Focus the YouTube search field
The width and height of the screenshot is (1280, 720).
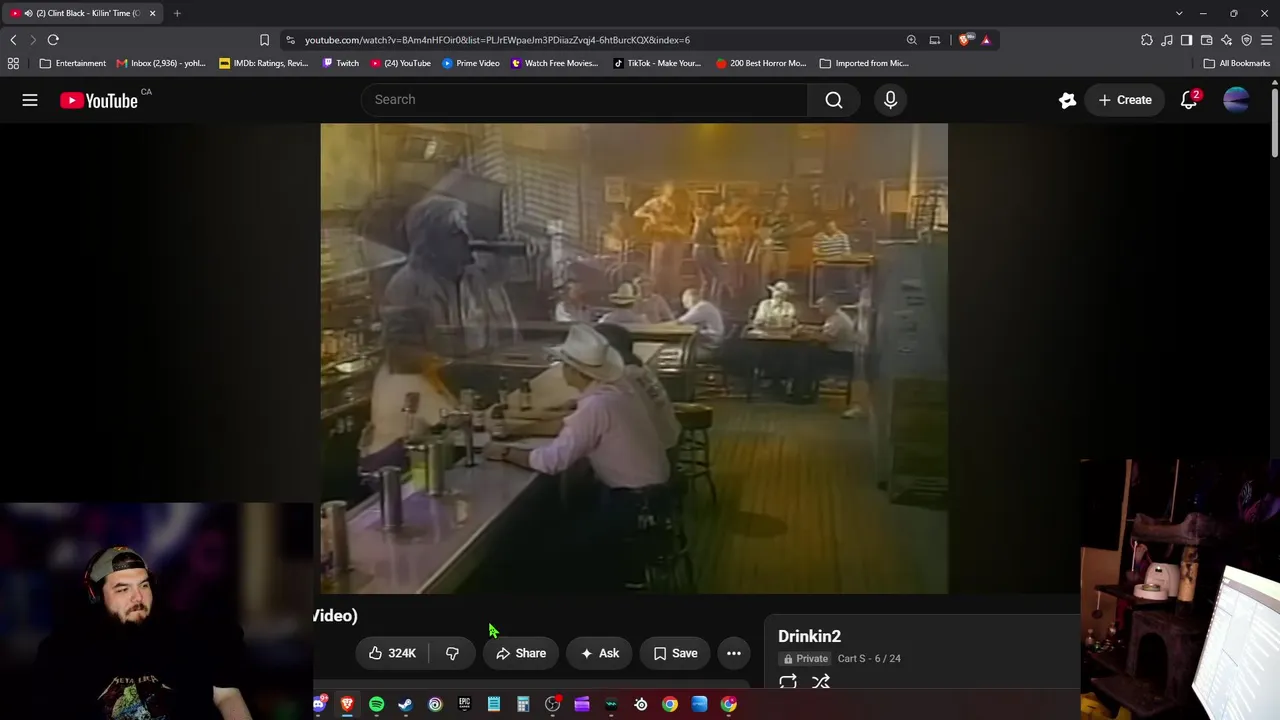584,100
